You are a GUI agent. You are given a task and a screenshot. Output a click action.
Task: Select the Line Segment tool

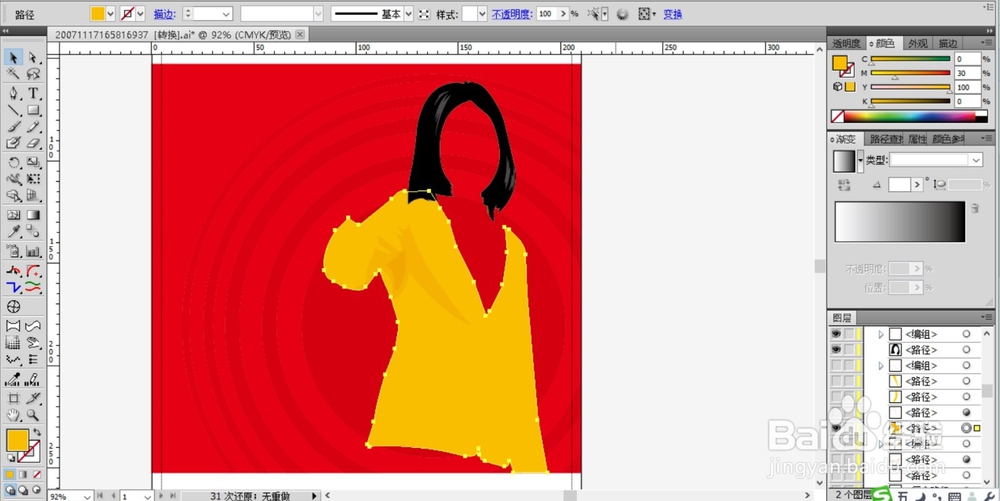click(x=13, y=110)
